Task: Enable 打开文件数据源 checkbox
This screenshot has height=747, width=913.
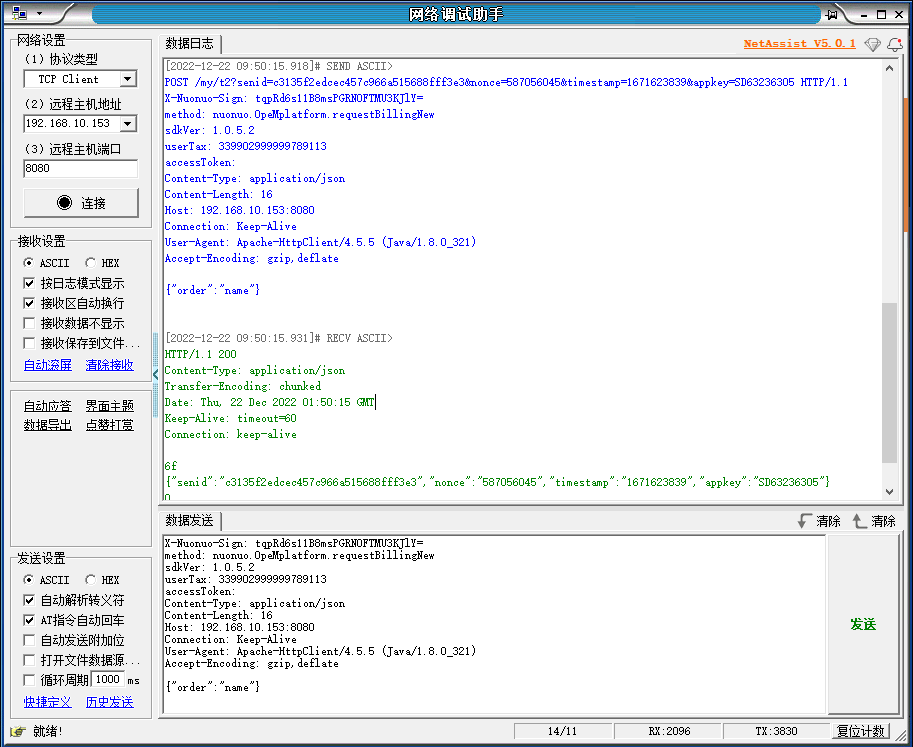Action: [29, 660]
